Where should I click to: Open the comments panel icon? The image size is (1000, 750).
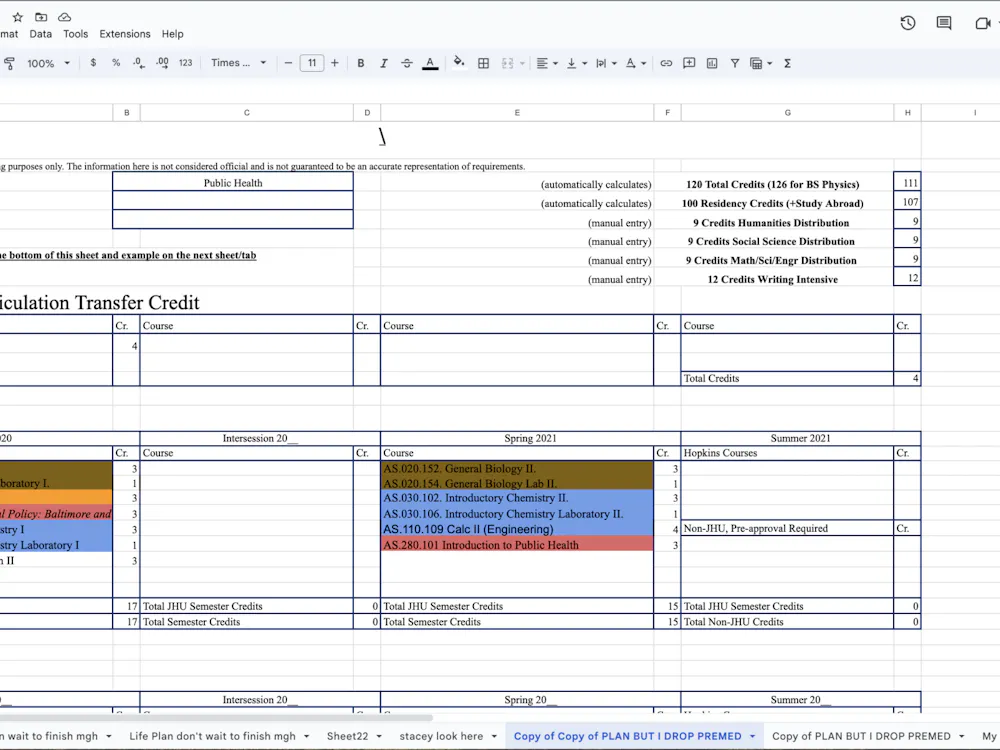click(x=944, y=24)
